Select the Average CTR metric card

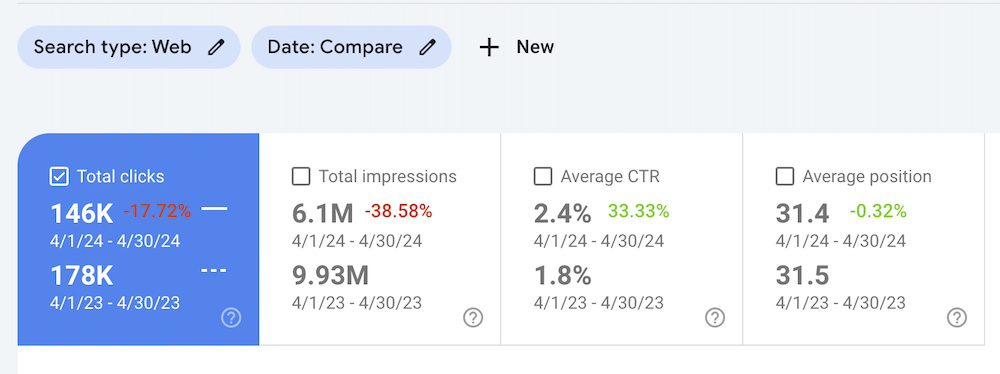(x=622, y=239)
